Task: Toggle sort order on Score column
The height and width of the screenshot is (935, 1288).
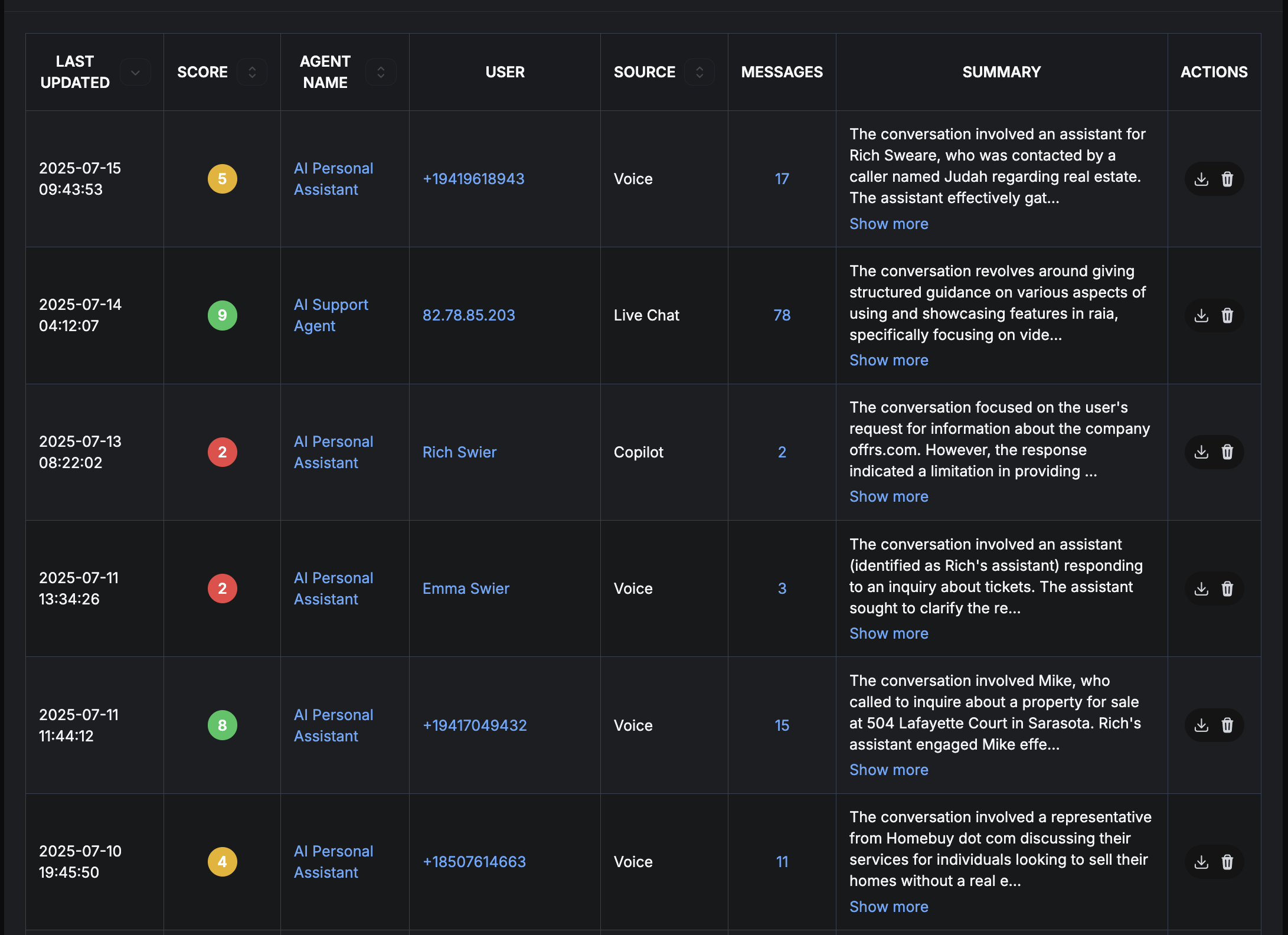Action: click(x=252, y=72)
